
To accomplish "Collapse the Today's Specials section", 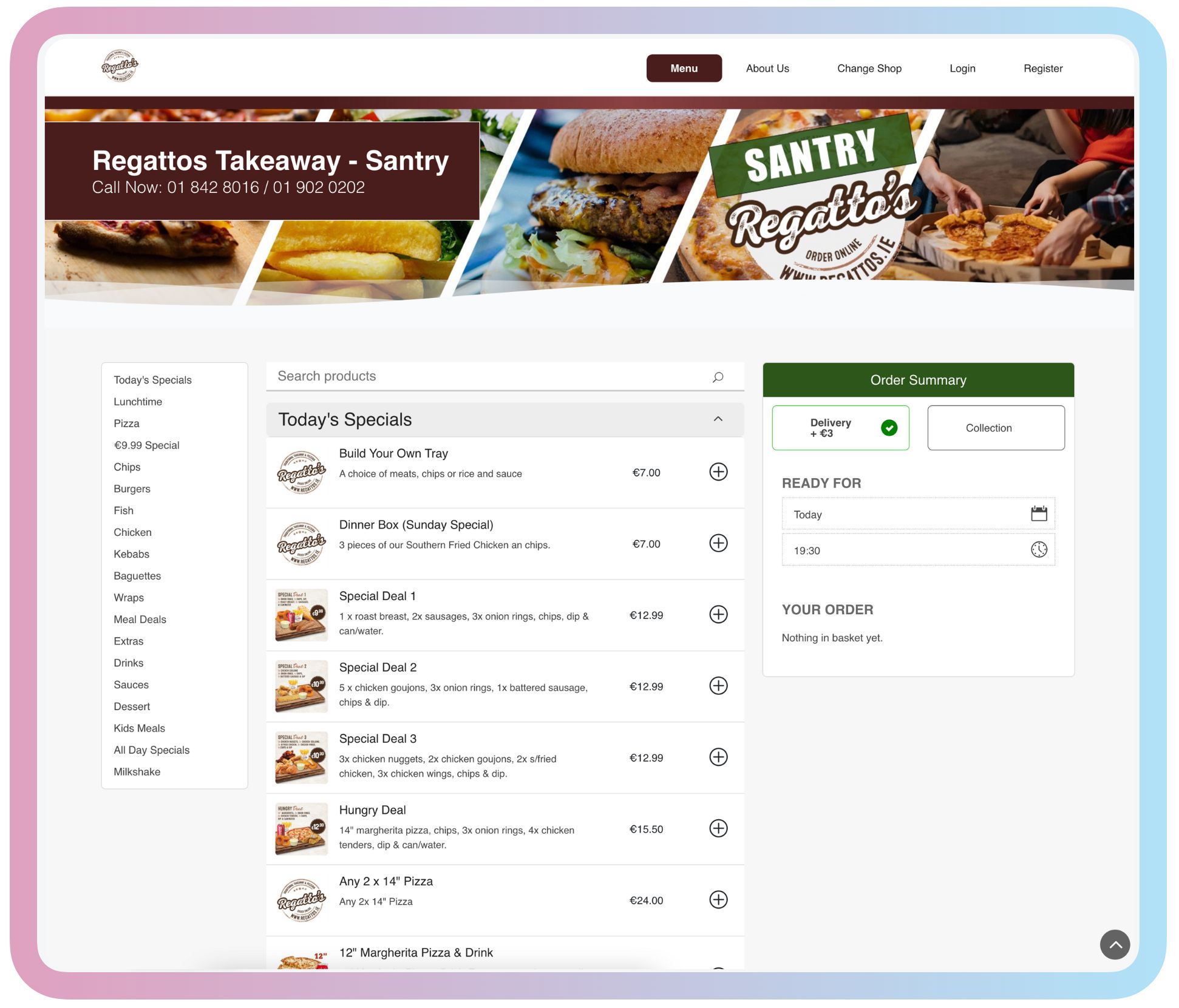I will [720, 419].
